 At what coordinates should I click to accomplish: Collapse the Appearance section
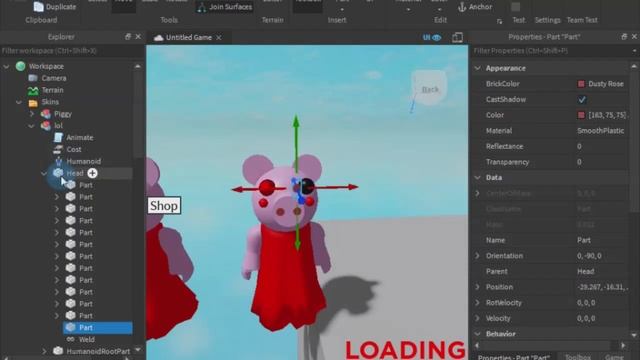click(x=478, y=68)
